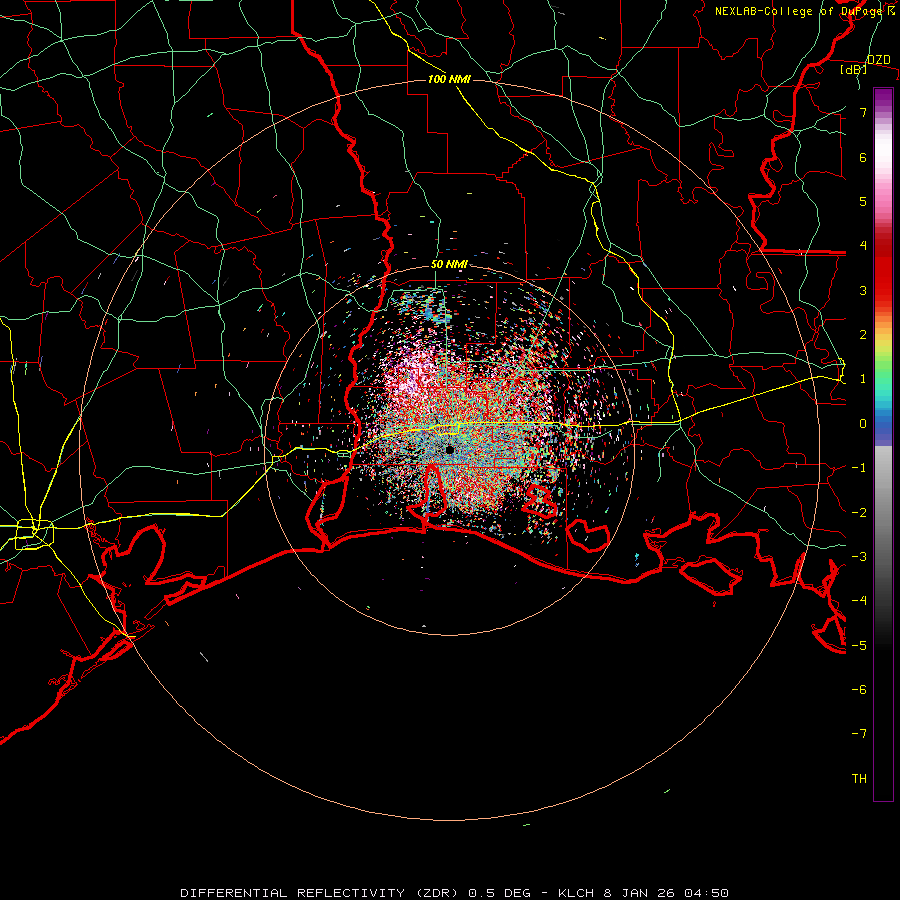
Task: Click the 6 value on the color scale
Action: click(x=863, y=157)
